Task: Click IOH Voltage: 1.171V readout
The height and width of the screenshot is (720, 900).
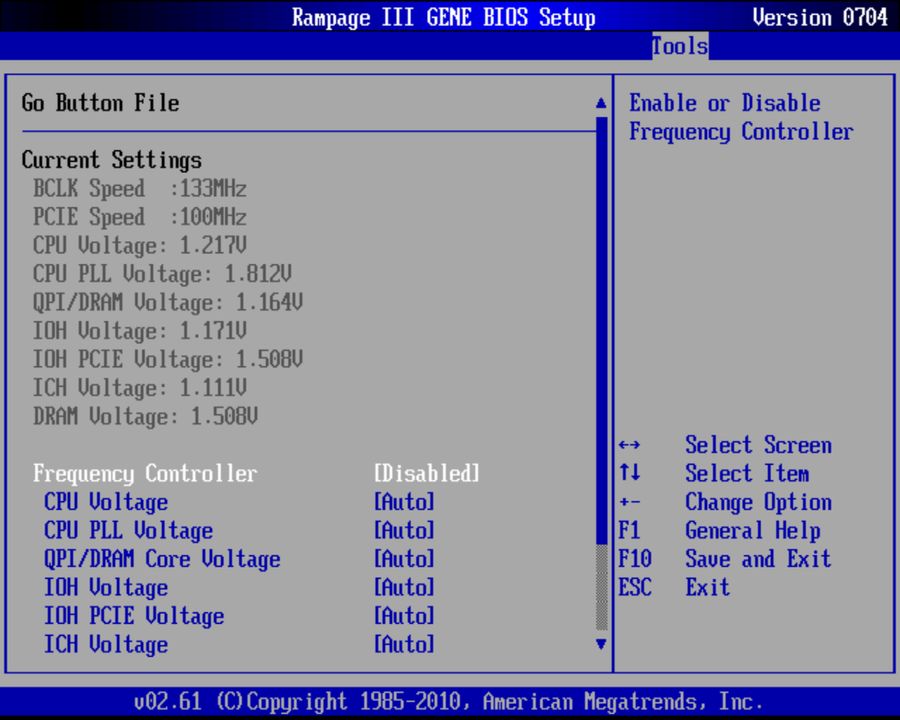Action: coord(140,331)
